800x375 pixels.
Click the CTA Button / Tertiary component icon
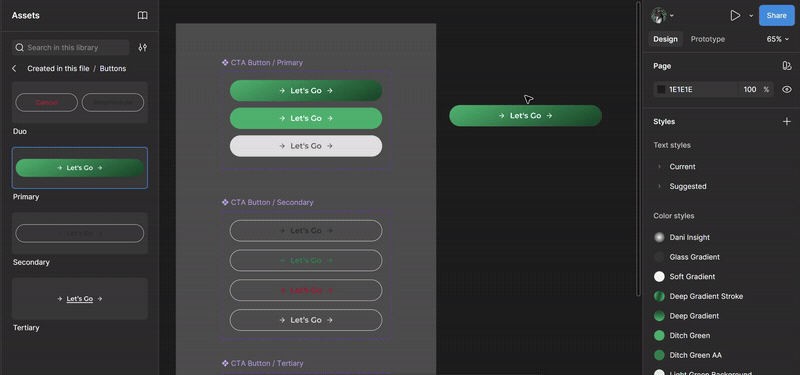click(x=225, y=363)
